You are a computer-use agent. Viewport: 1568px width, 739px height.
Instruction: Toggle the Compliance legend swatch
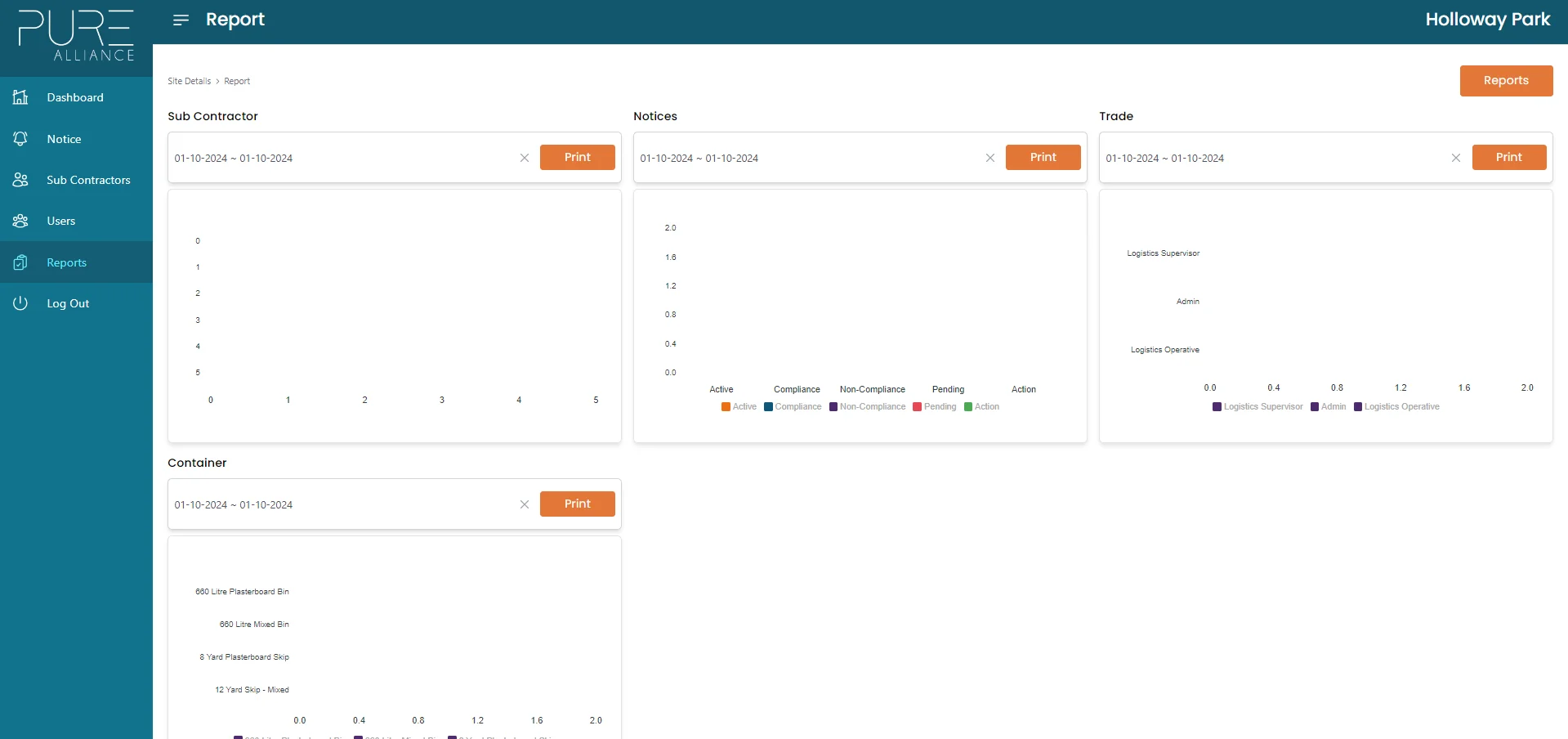coord(768,406)
